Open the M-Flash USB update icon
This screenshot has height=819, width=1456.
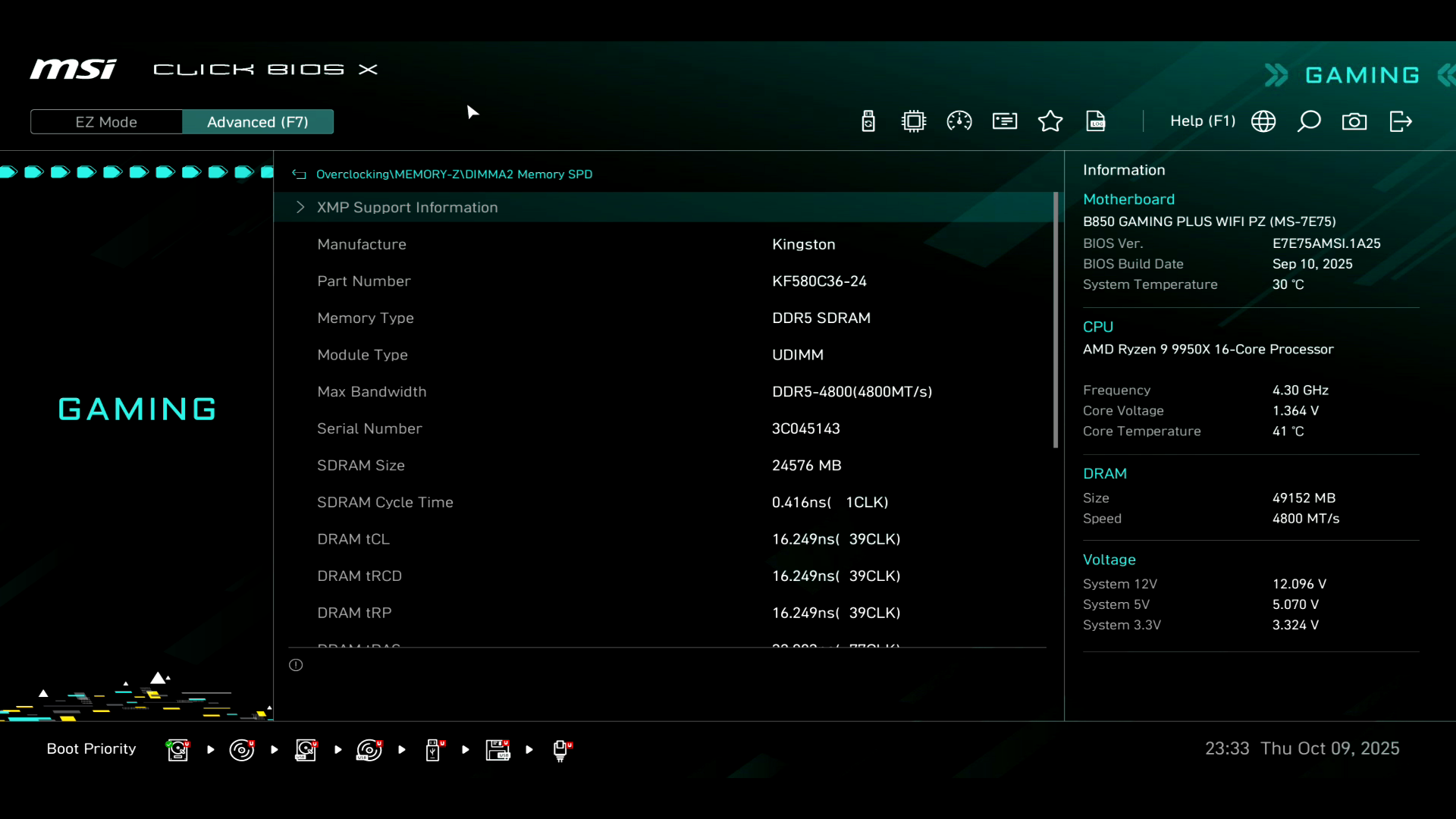868,121
